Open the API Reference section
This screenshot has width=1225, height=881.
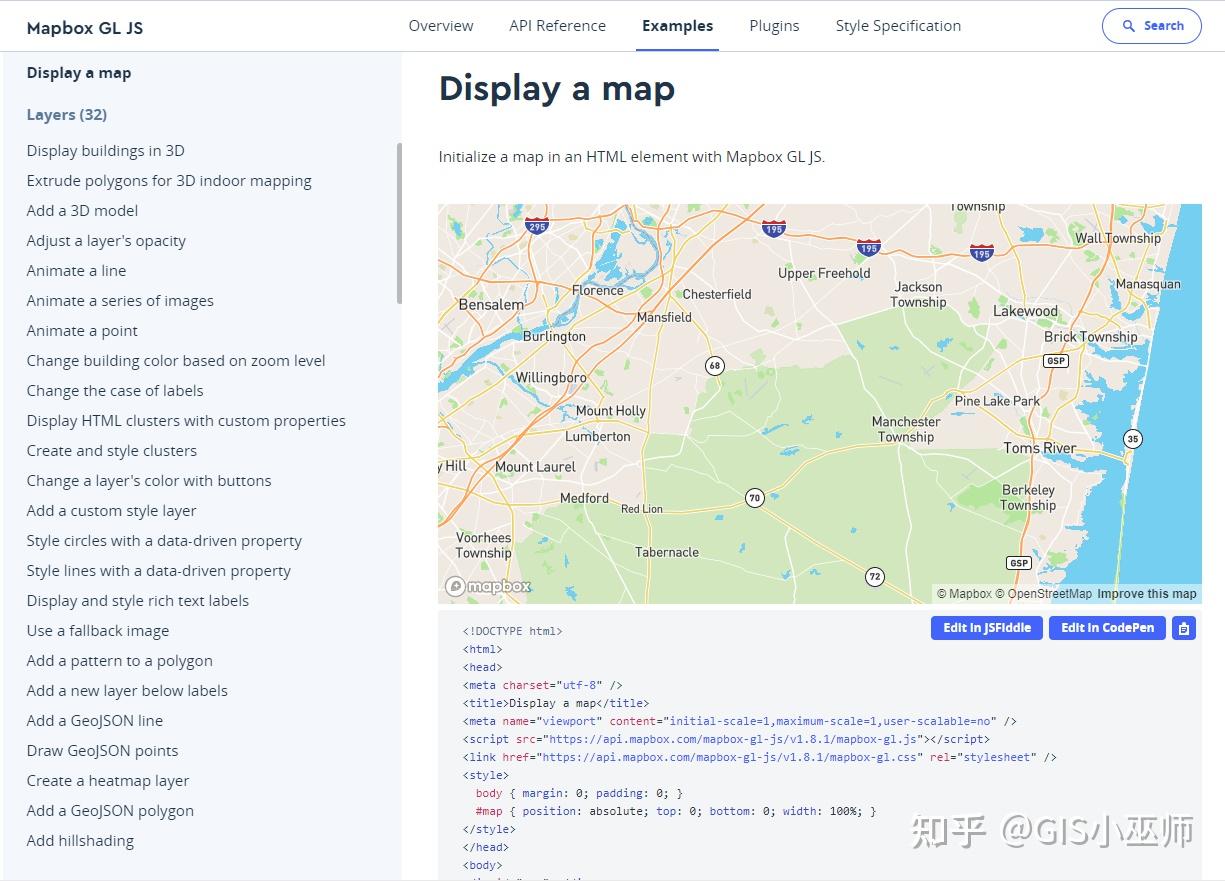point(557,26)
